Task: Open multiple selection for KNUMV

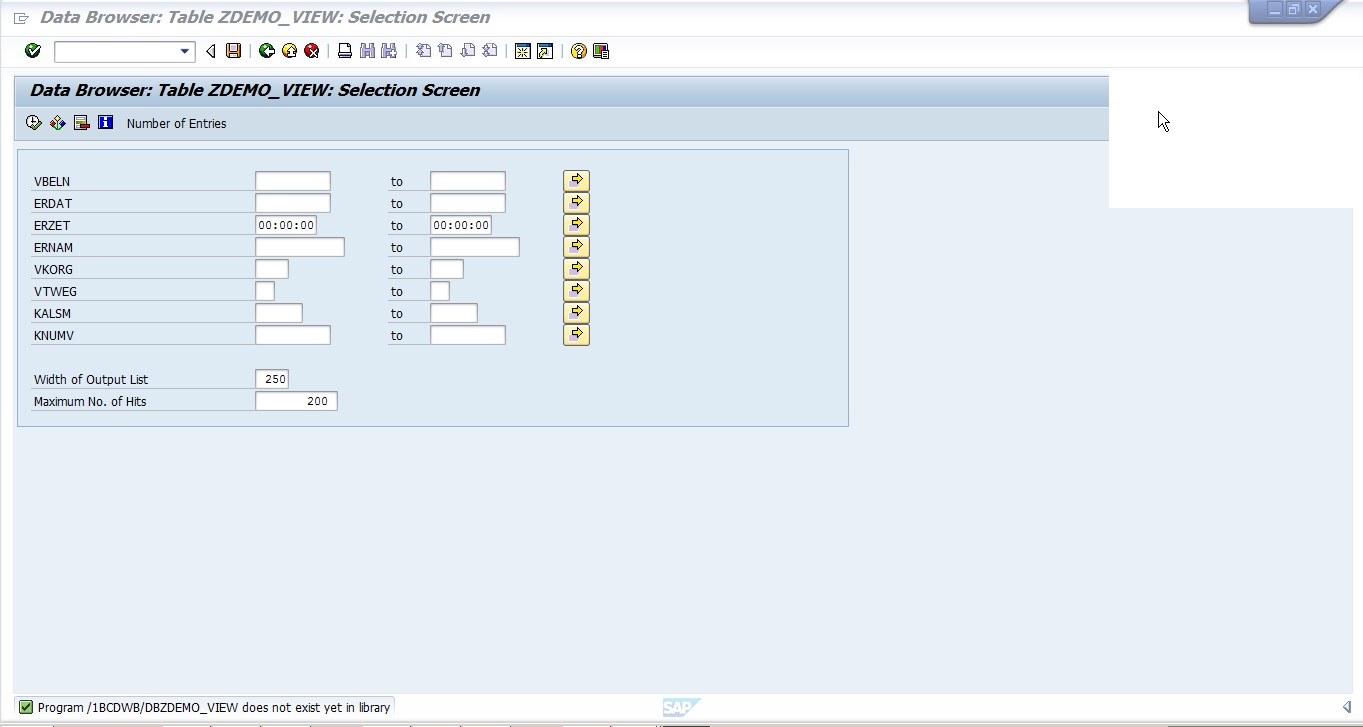Action: [576, 334]
